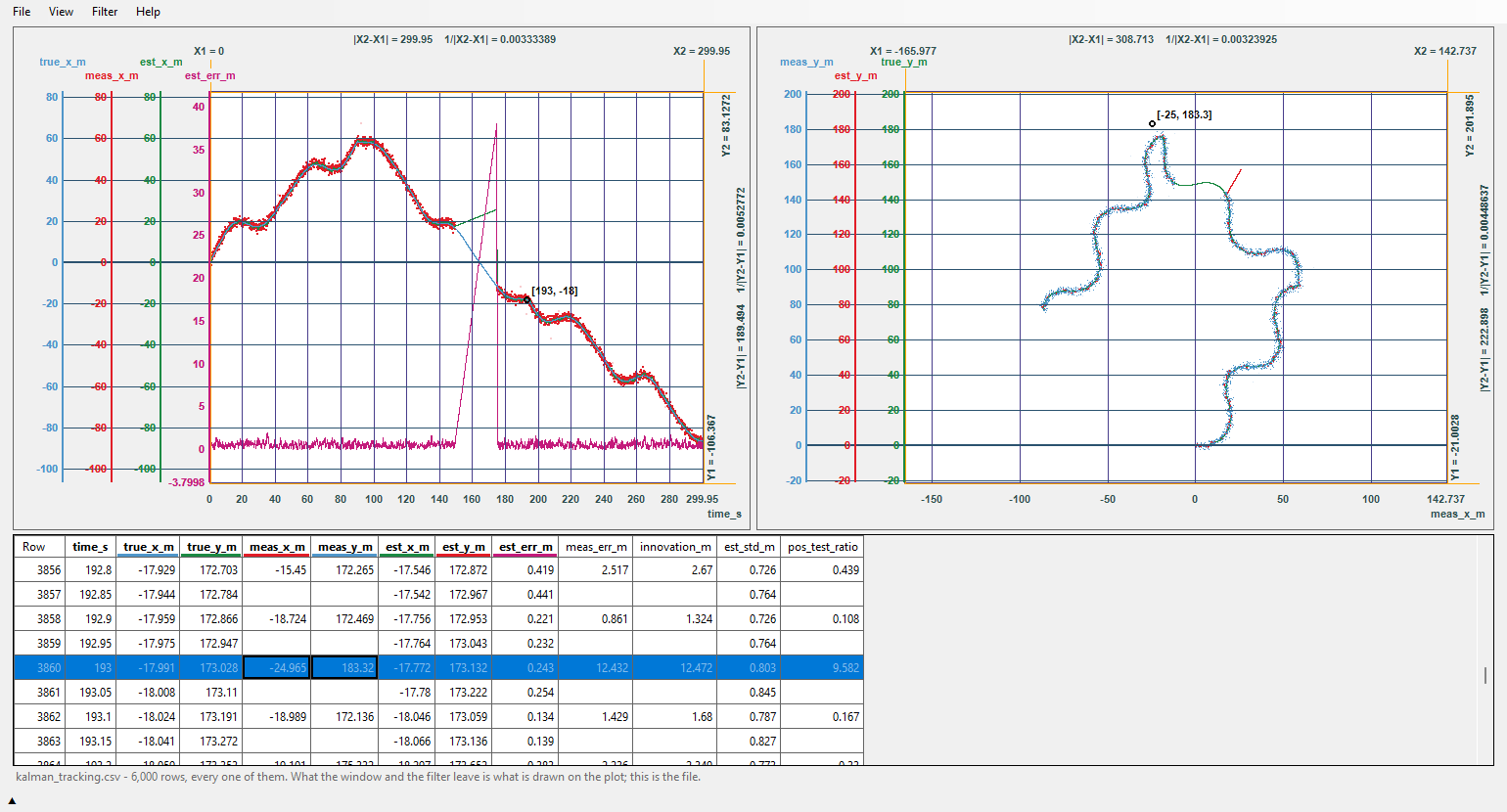The width and height of the screenshot is (1507, 812).
Task: Click the true_y_m table column header
Action: (x=211, y=547)
